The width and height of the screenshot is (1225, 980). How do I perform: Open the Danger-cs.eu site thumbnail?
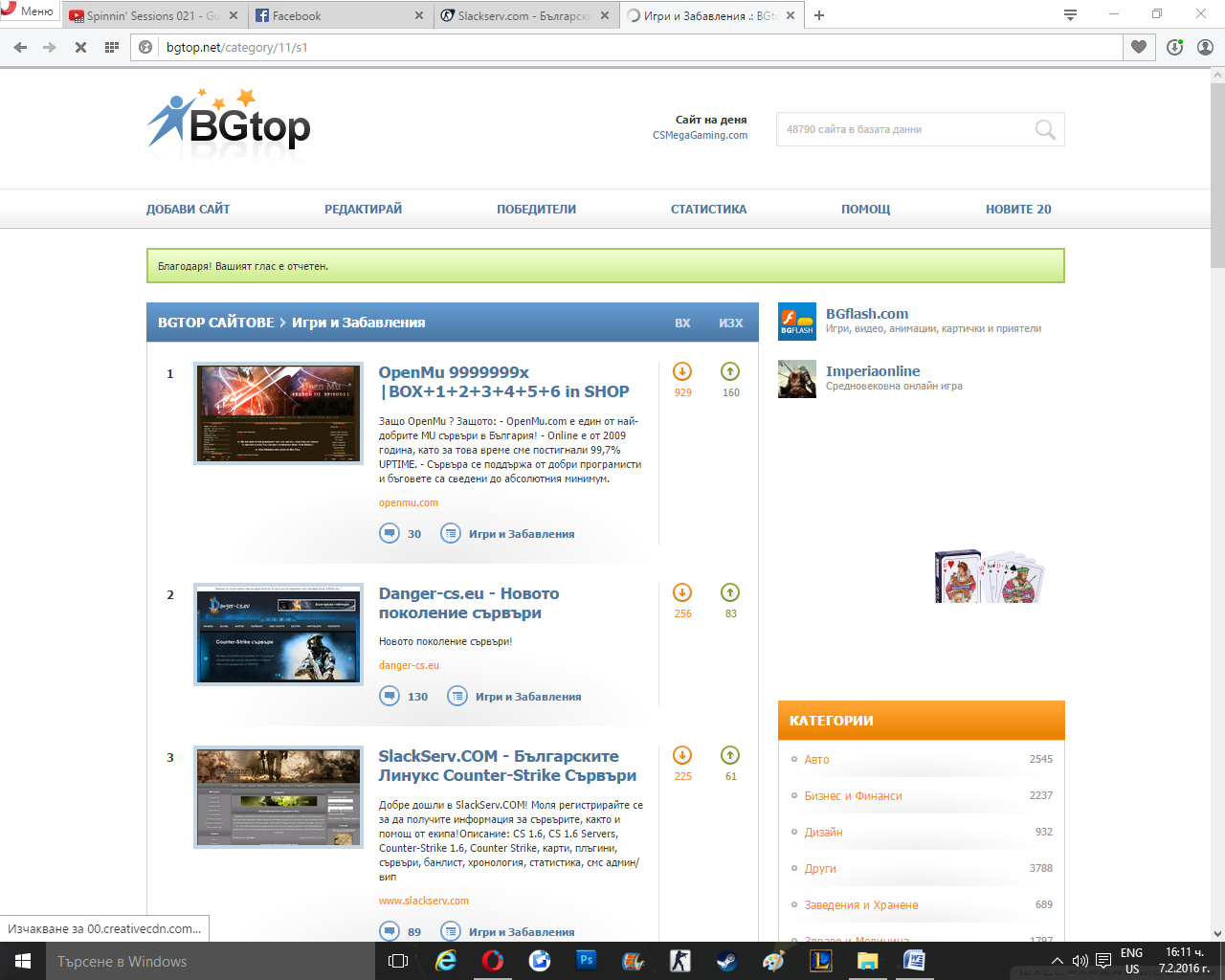click(x=278, y=635)
